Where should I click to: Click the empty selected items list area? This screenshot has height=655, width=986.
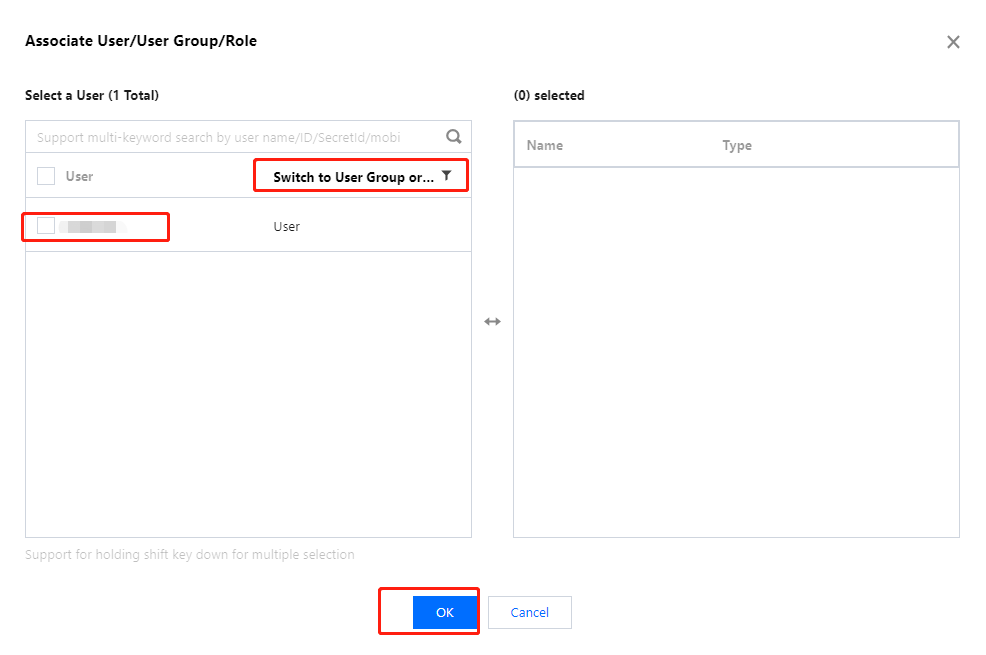coord(736,350)
